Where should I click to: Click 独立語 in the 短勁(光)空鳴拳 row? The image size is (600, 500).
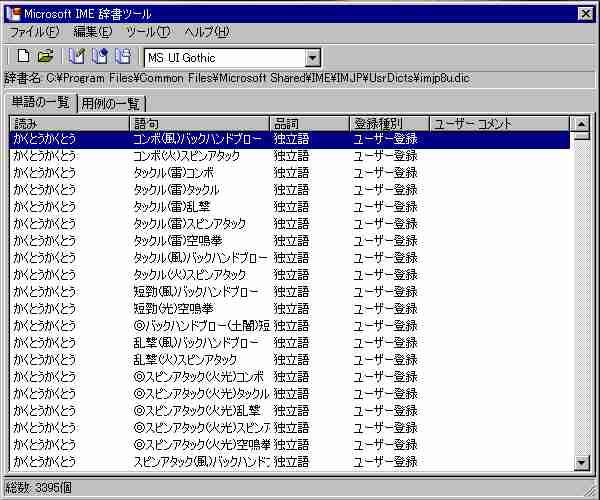pos(291,309)
